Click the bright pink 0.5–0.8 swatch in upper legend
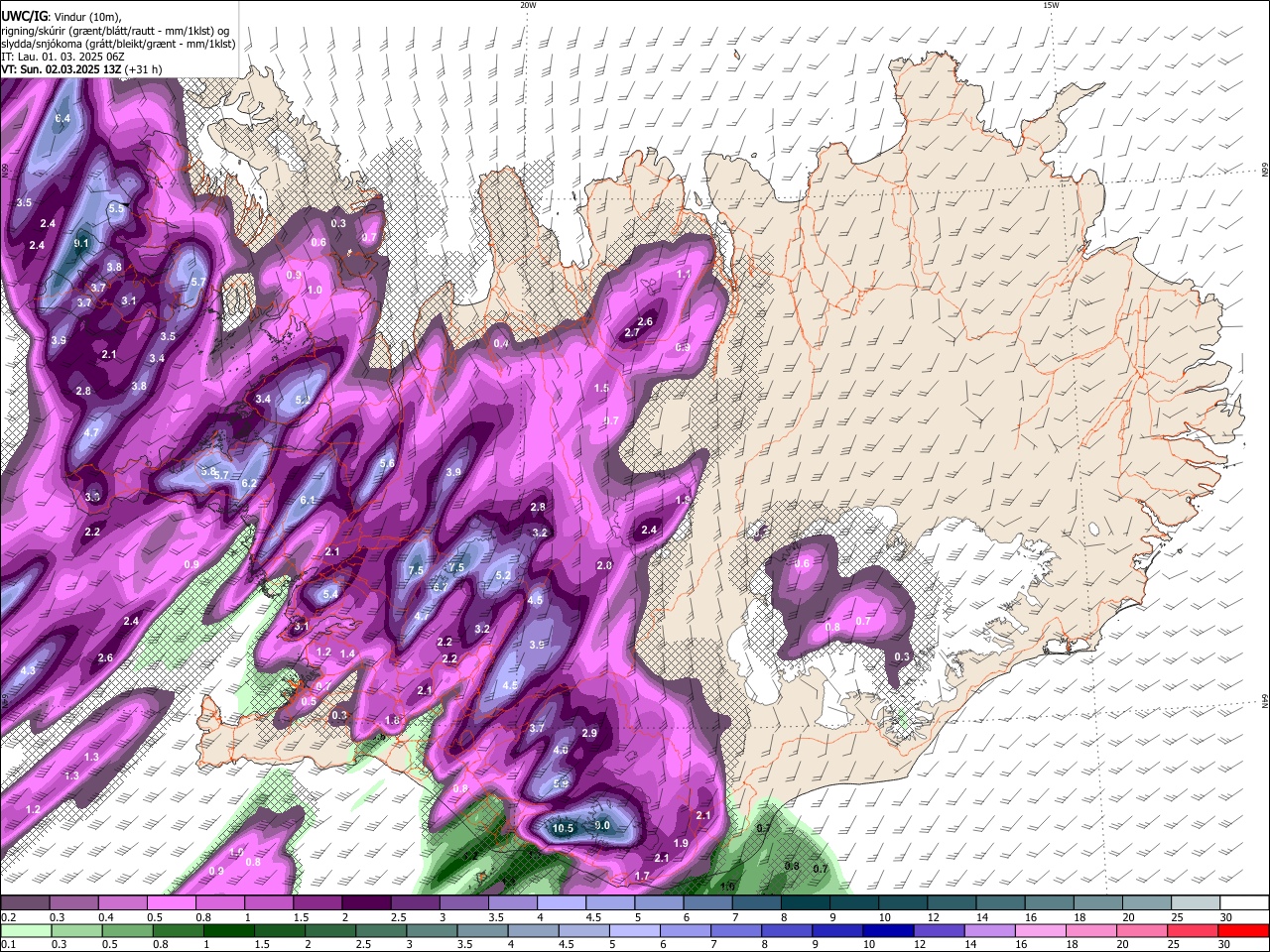 point(171,902)
